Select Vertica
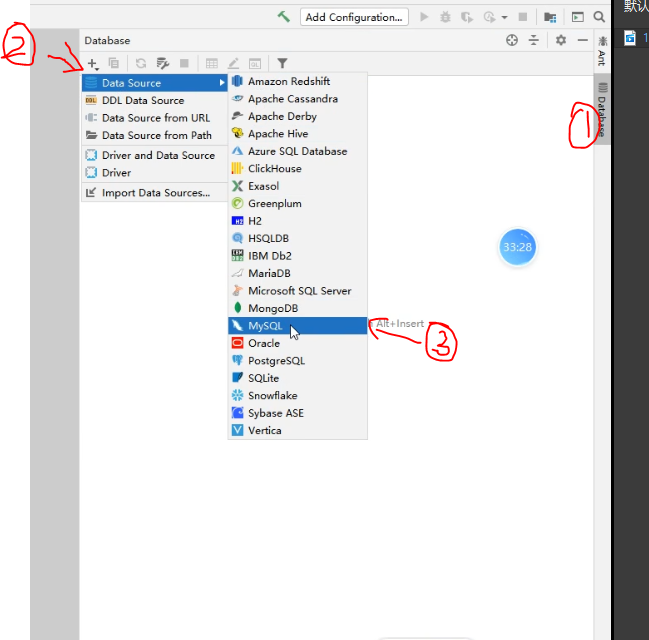 coord(298,431)
